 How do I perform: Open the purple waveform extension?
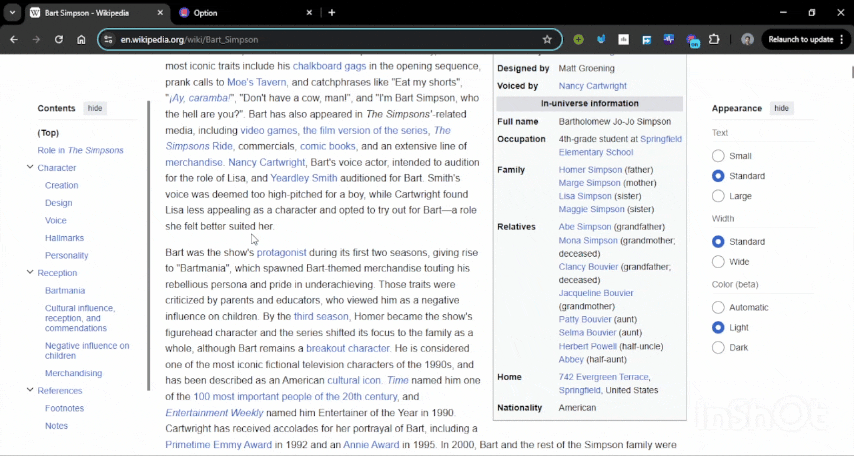pos(669,39)
